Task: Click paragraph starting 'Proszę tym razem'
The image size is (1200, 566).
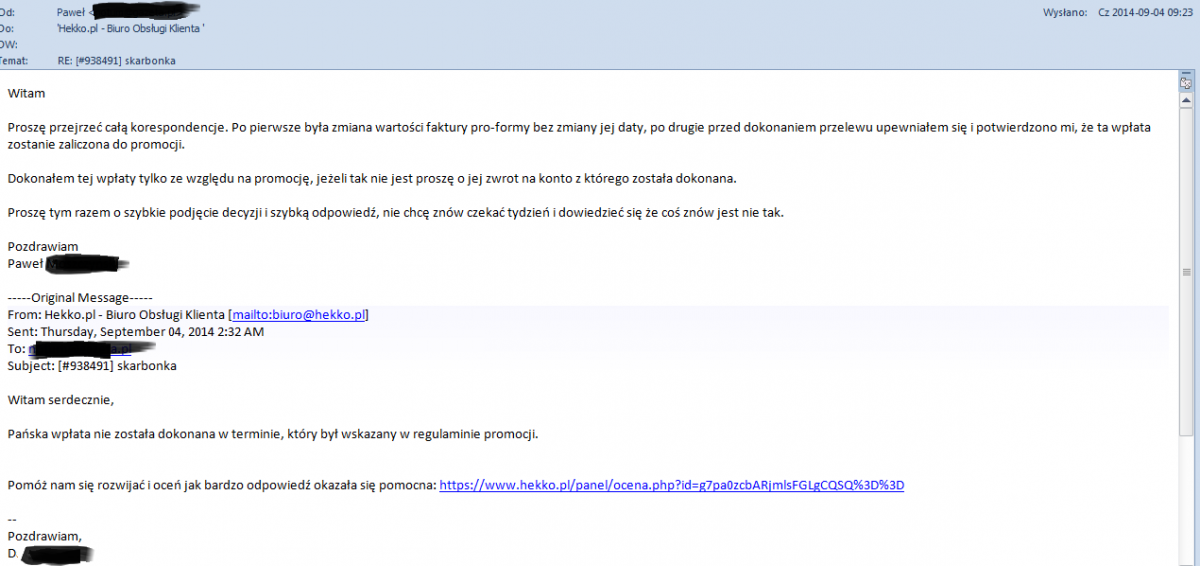Action: [395, 212]
